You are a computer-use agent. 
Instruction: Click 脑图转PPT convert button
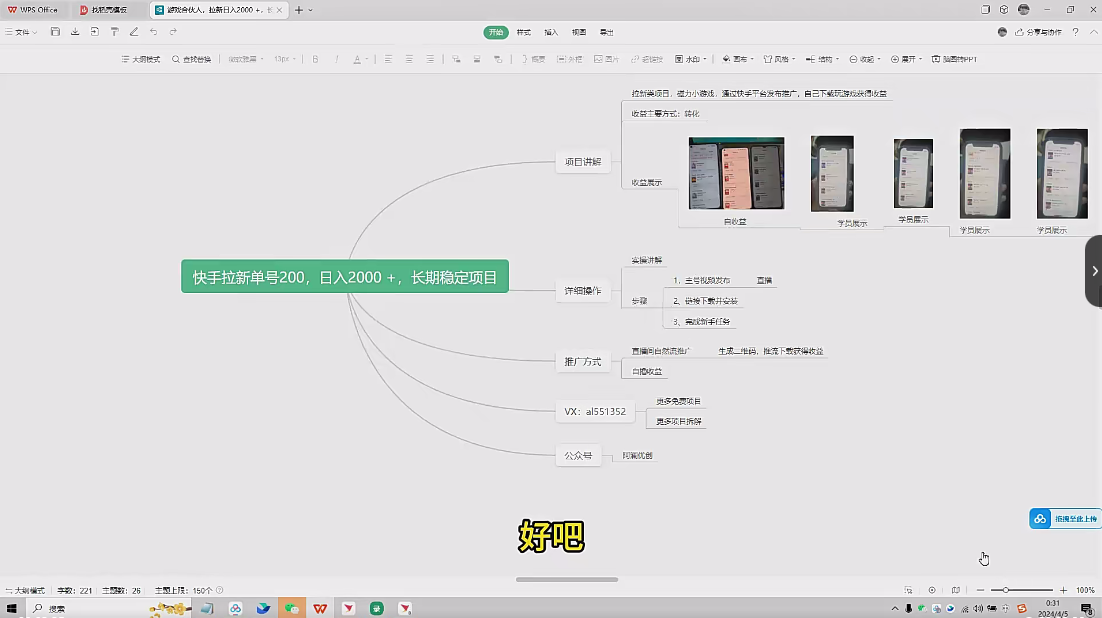click(954, 59)
